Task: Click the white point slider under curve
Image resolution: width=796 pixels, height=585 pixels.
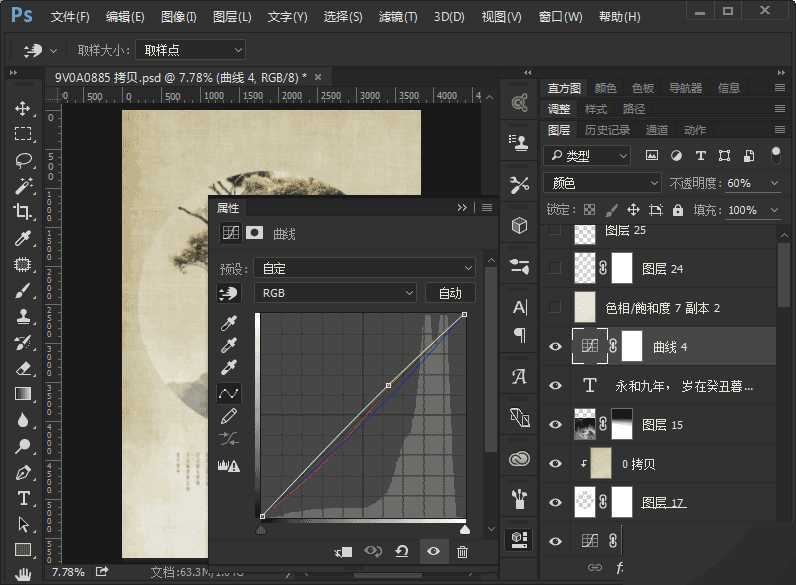Action: tap(464, 529)
